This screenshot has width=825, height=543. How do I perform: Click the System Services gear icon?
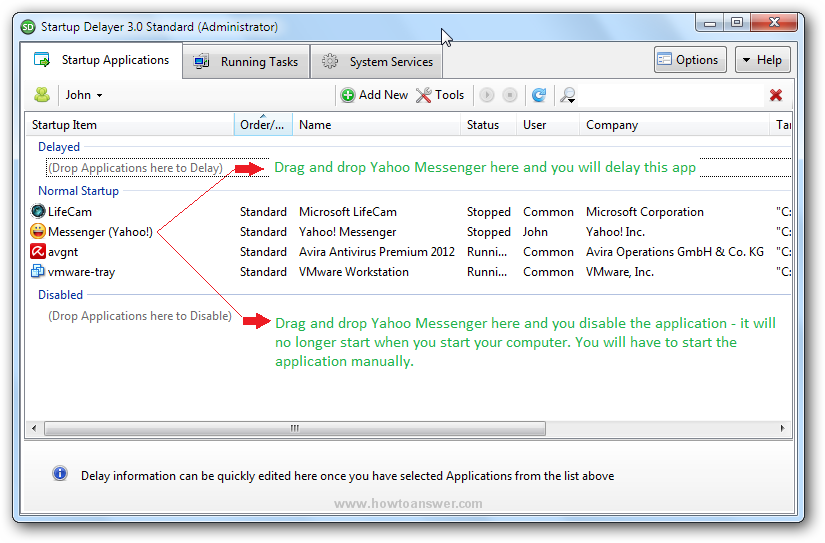pos(330,61)
